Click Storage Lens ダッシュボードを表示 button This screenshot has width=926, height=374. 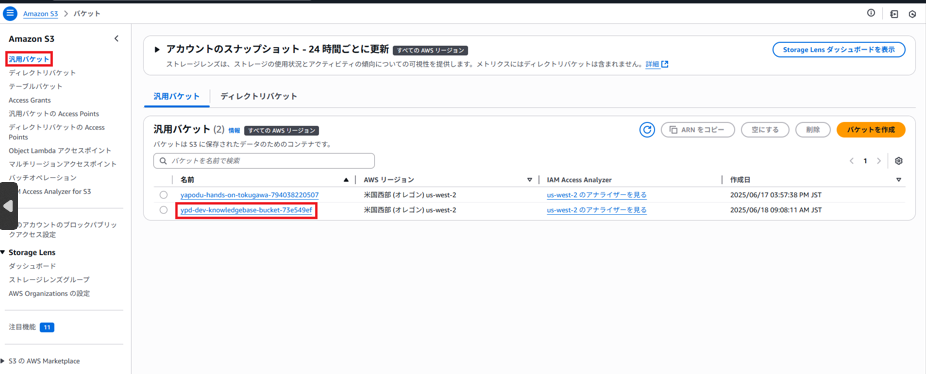click(x=839, y=50)
